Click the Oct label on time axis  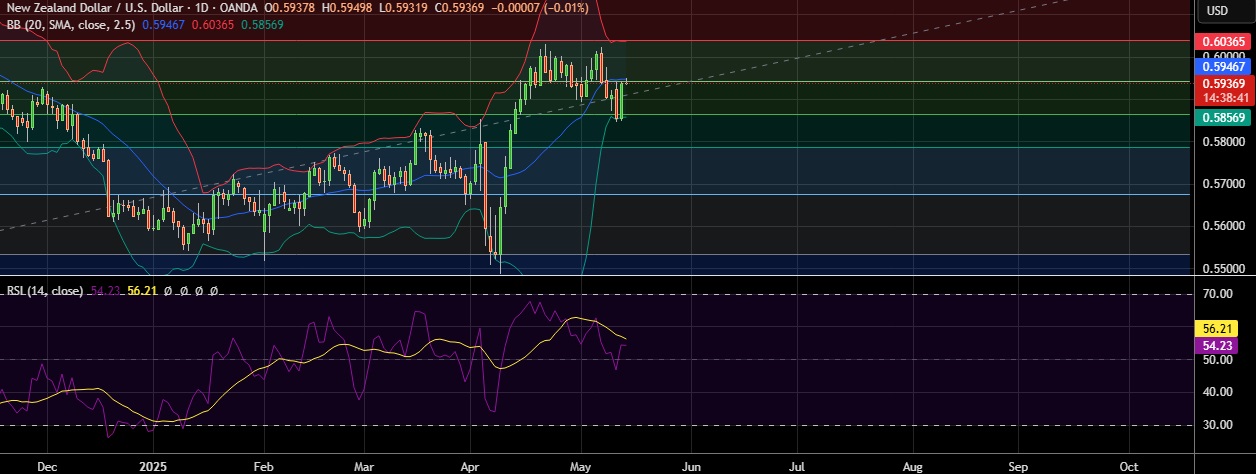coord(1128,466)
